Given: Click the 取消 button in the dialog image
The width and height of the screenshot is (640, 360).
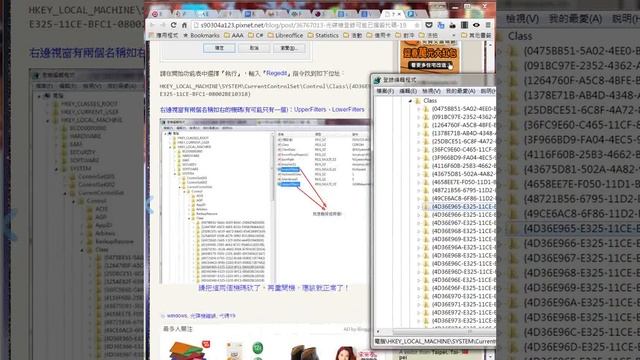Looking at the screenshot, I should 254,48.
